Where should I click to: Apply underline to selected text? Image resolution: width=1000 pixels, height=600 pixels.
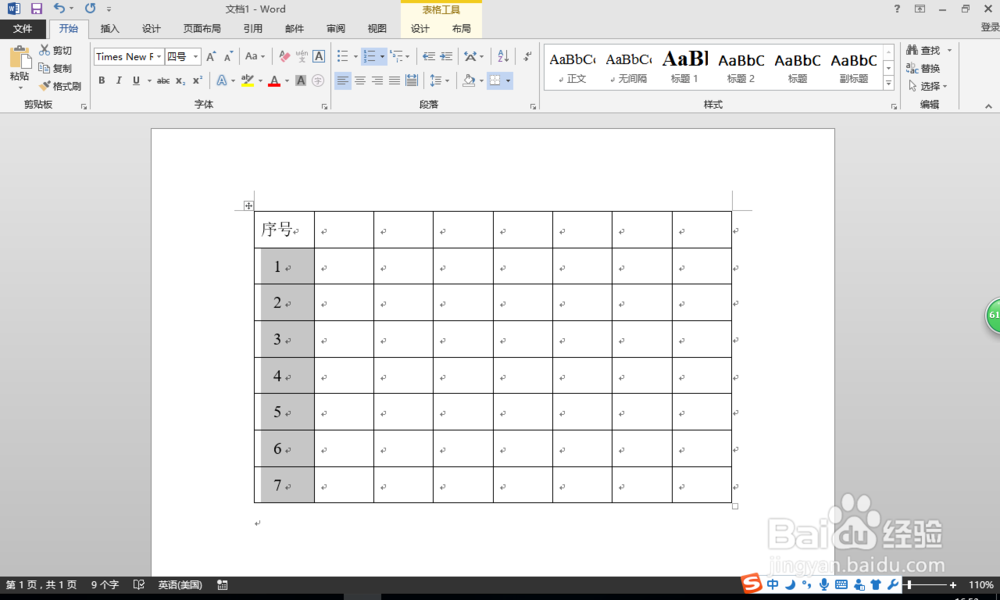click(x=135, y=79)
